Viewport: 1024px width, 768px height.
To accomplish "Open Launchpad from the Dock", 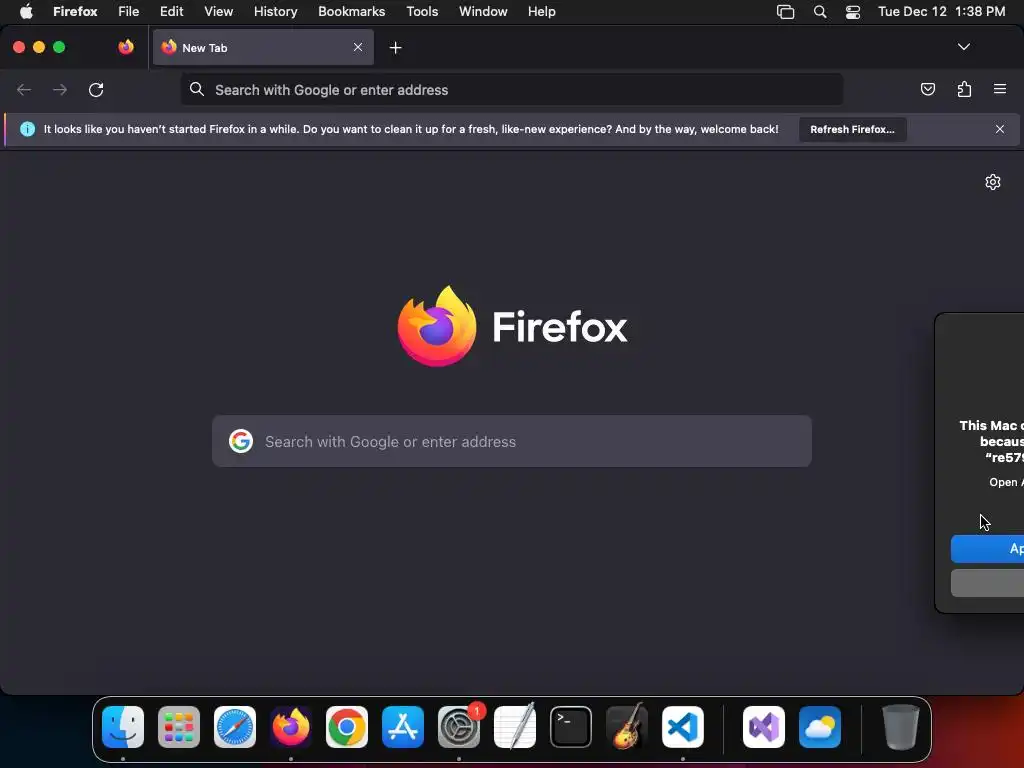I will coord(179,727).
